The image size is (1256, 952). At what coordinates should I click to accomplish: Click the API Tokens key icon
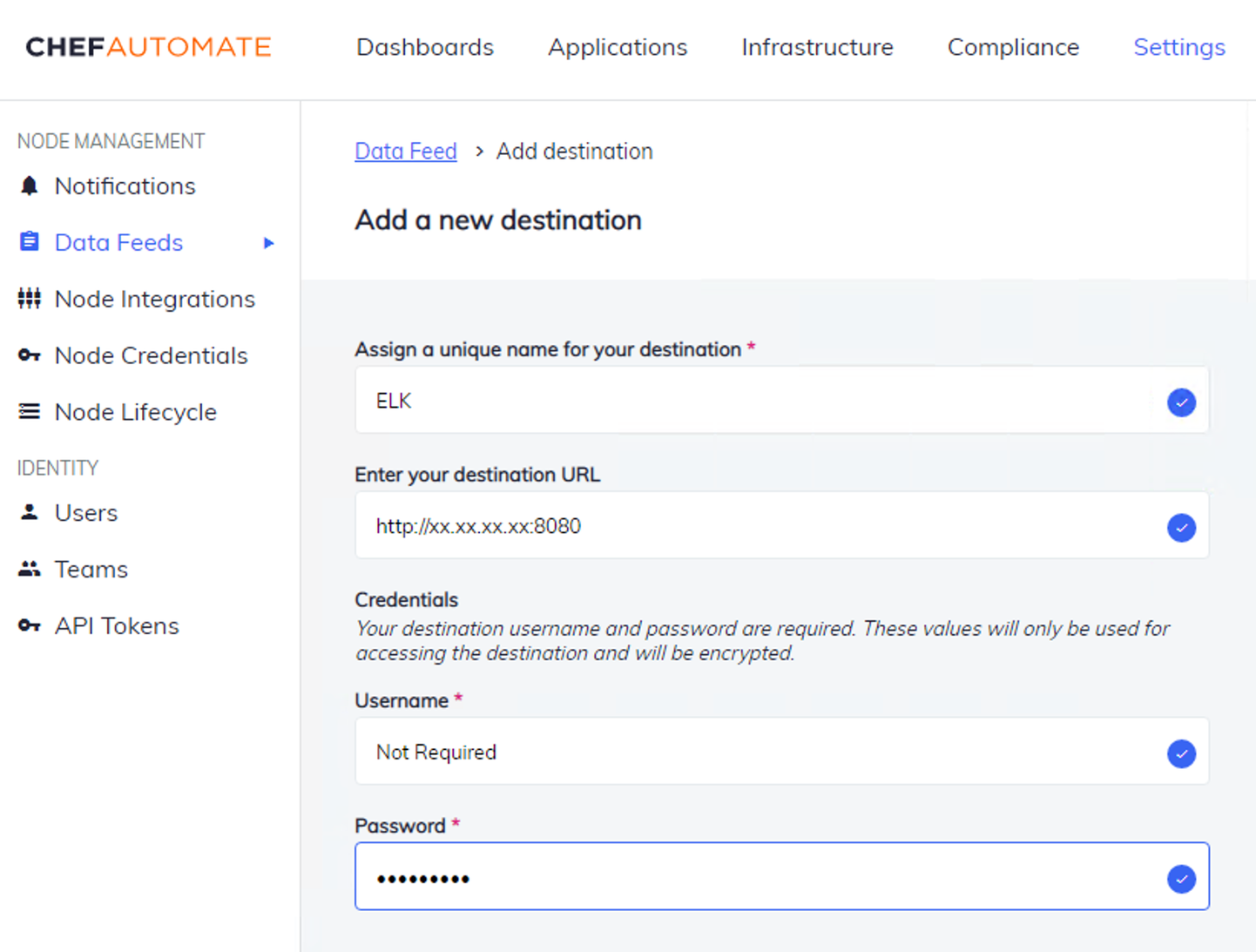point(30,625)
